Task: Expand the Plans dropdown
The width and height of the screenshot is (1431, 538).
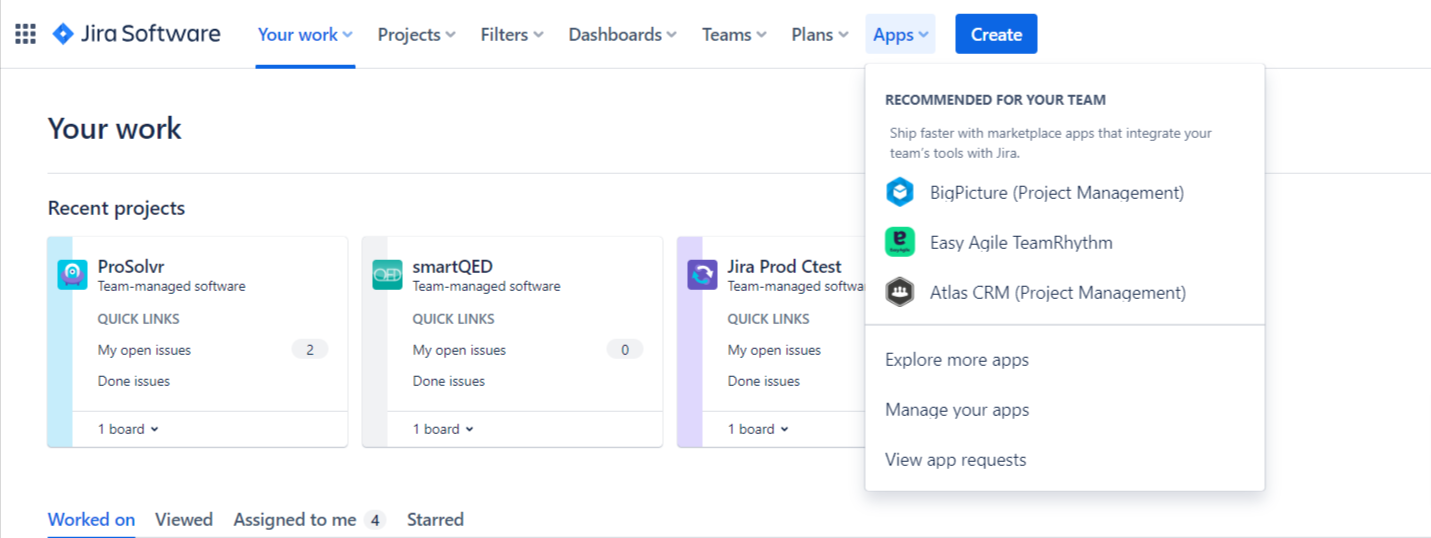Action: [820, 34]
